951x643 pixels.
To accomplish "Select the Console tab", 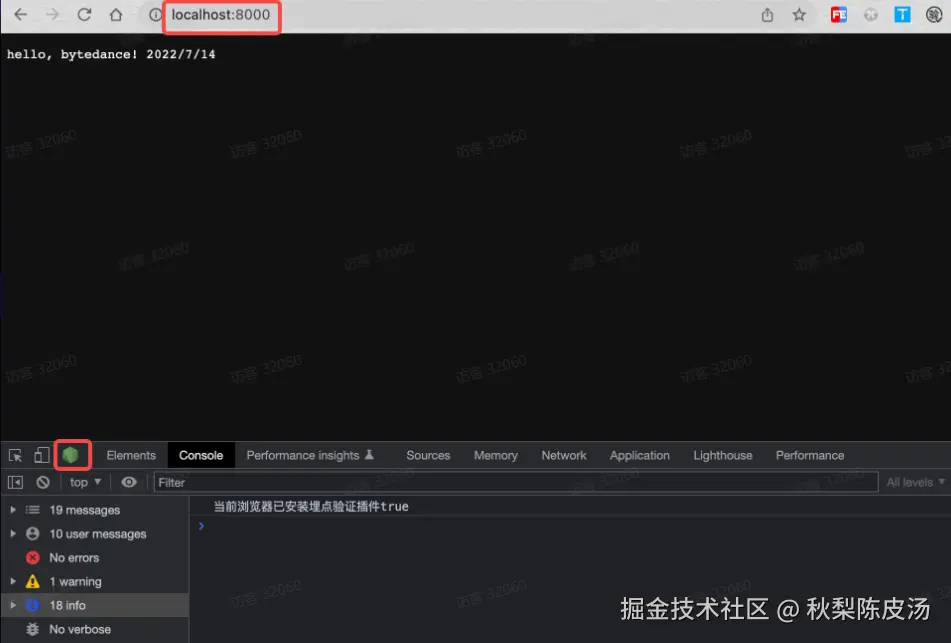I will click(201, 456).
